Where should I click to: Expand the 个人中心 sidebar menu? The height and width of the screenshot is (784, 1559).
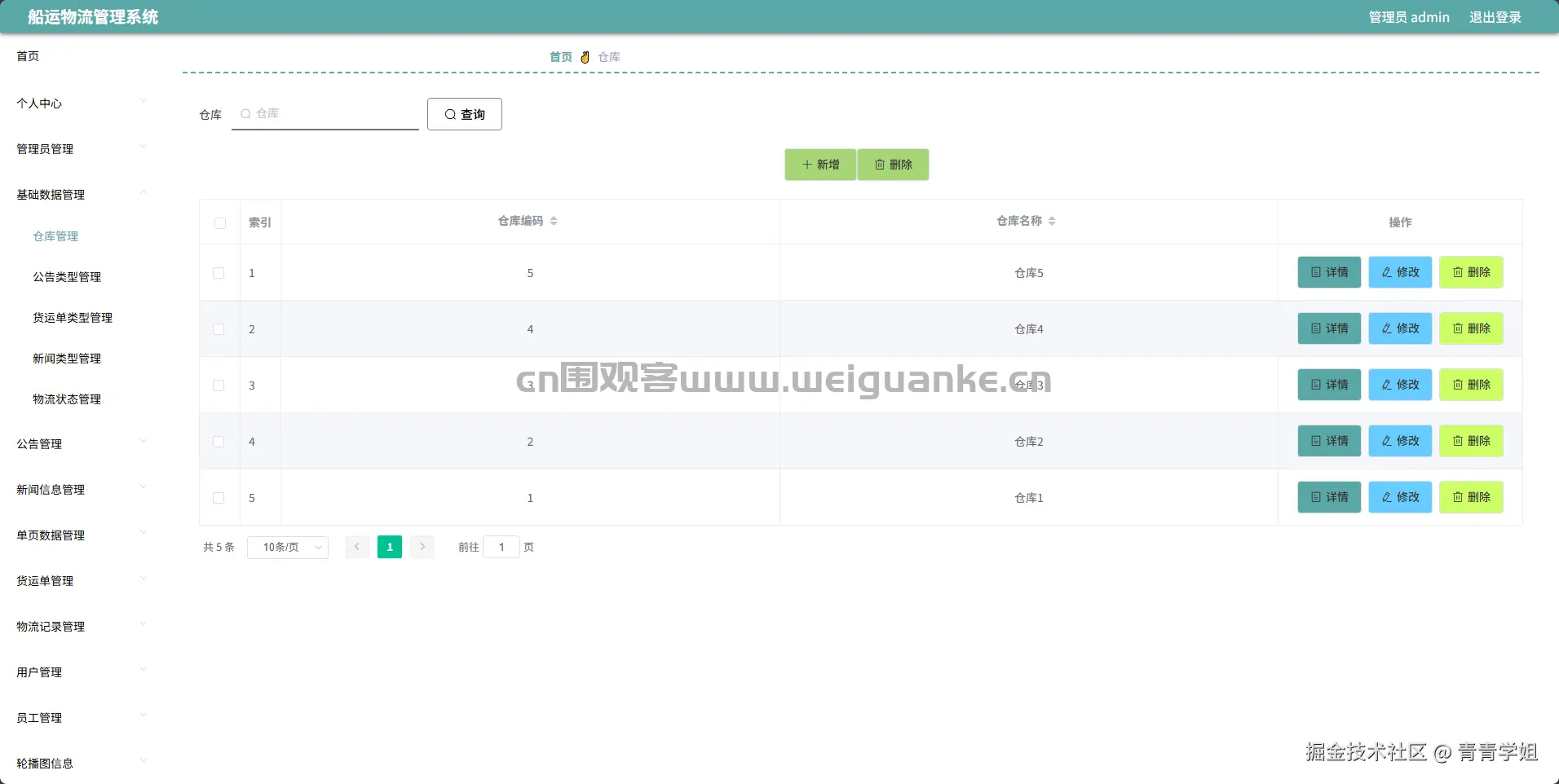coord(82,104)
